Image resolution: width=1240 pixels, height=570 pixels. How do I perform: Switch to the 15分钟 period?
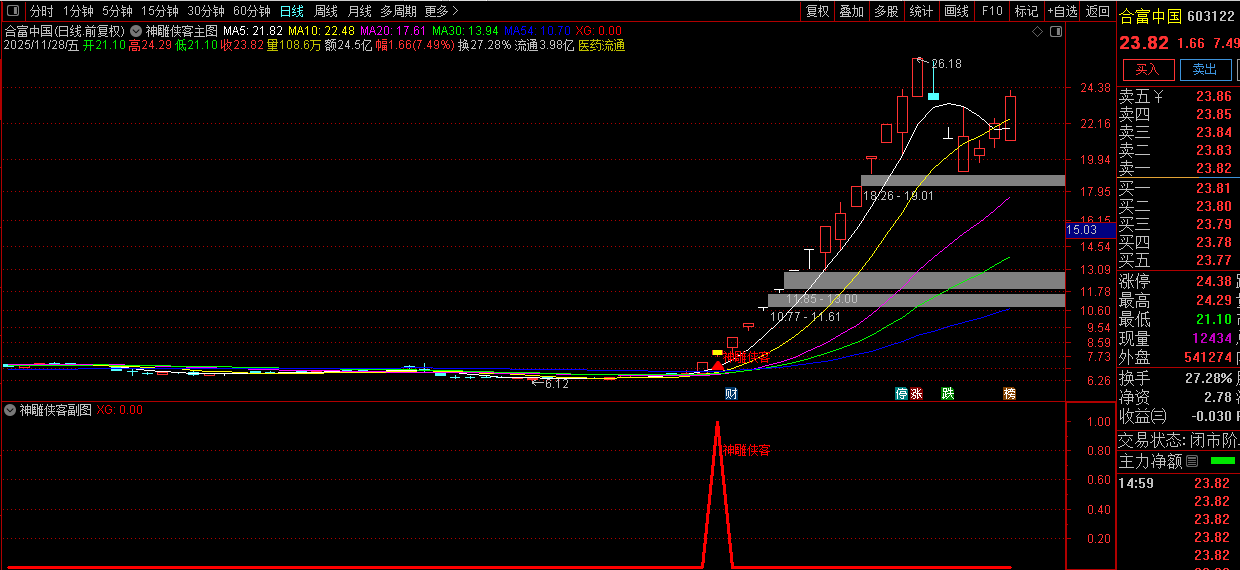160,11
